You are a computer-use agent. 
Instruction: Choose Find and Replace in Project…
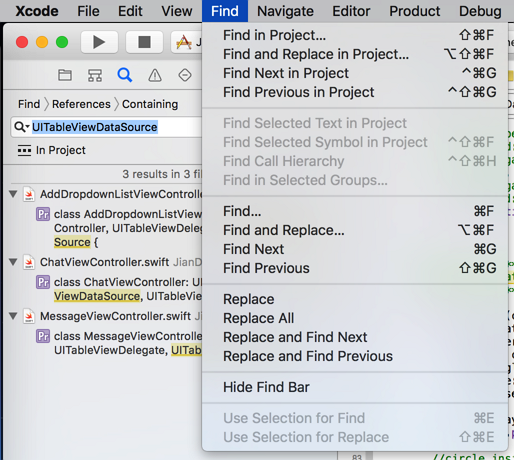pos(355,54)
